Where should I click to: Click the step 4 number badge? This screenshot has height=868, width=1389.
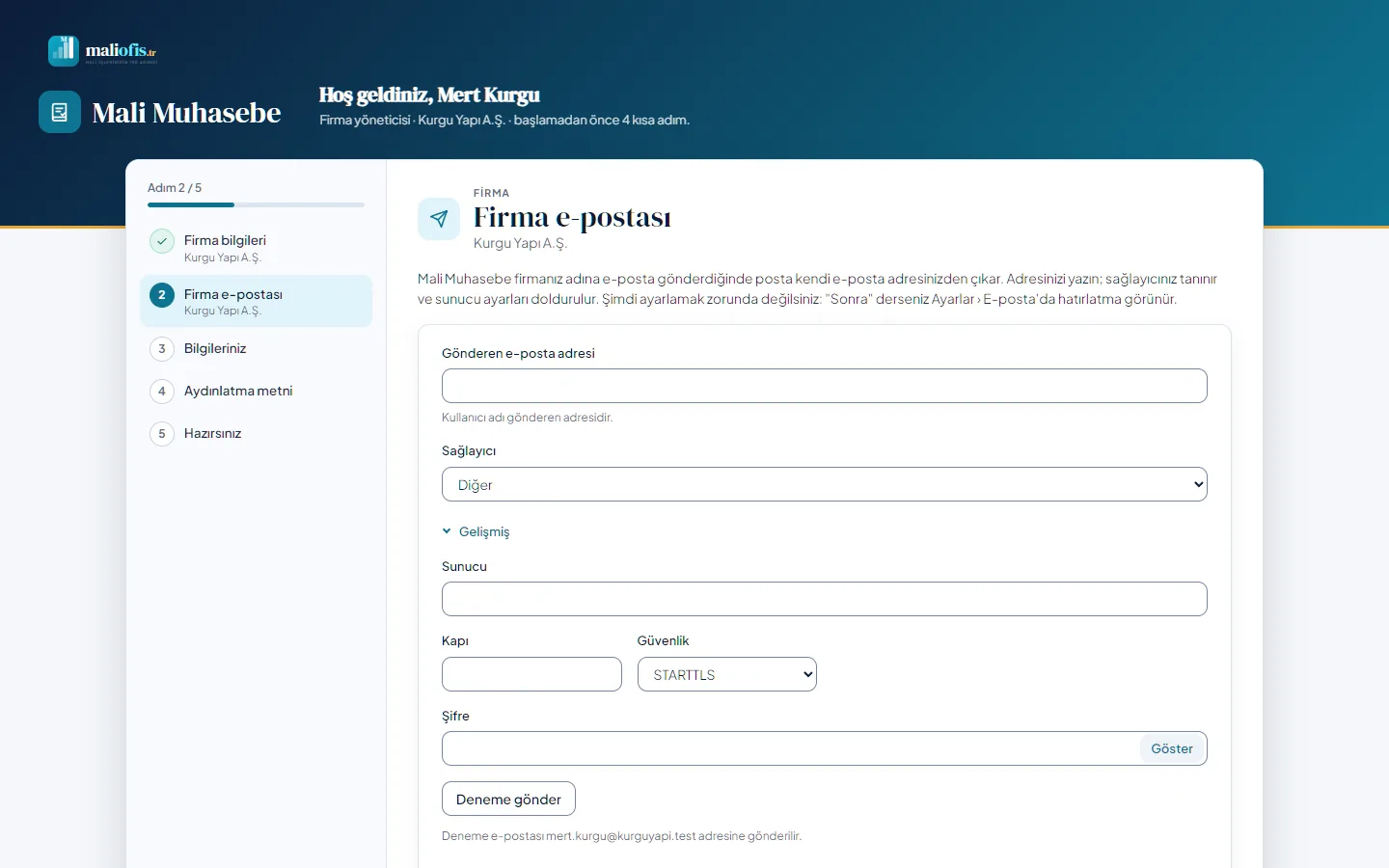click(162, 392)
